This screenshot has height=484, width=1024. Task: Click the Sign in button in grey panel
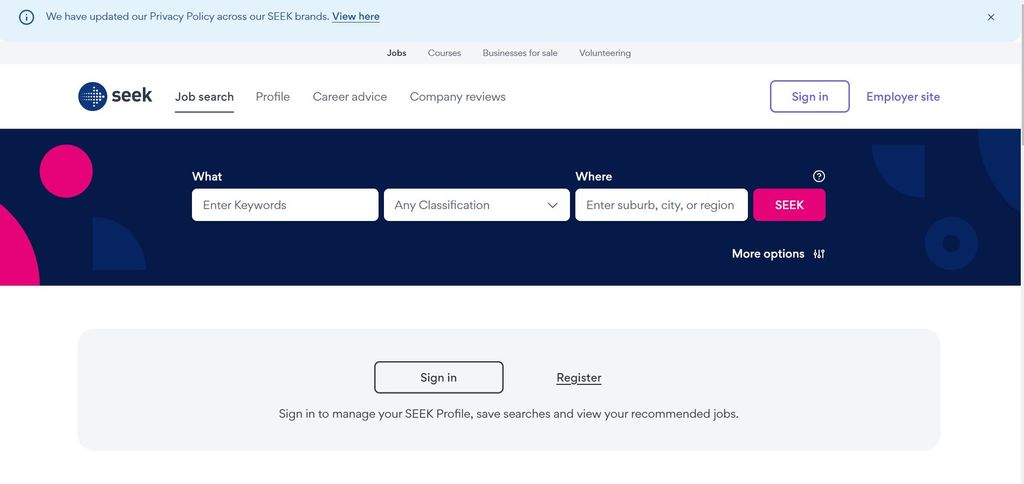click(x=438, y=377)
